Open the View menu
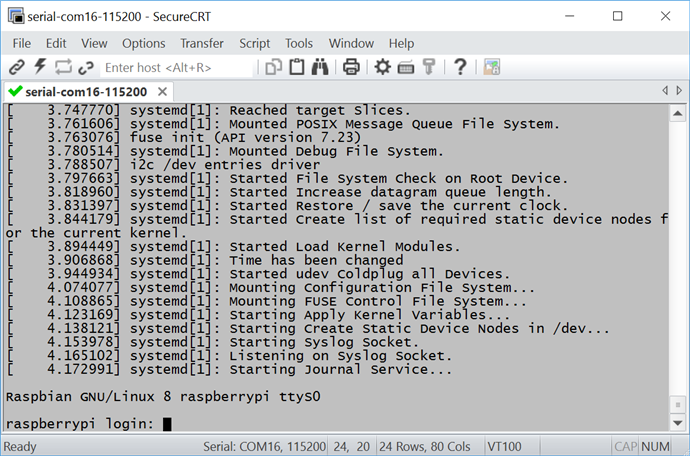The height and width of the screenshot is (456, 690). 94,44
